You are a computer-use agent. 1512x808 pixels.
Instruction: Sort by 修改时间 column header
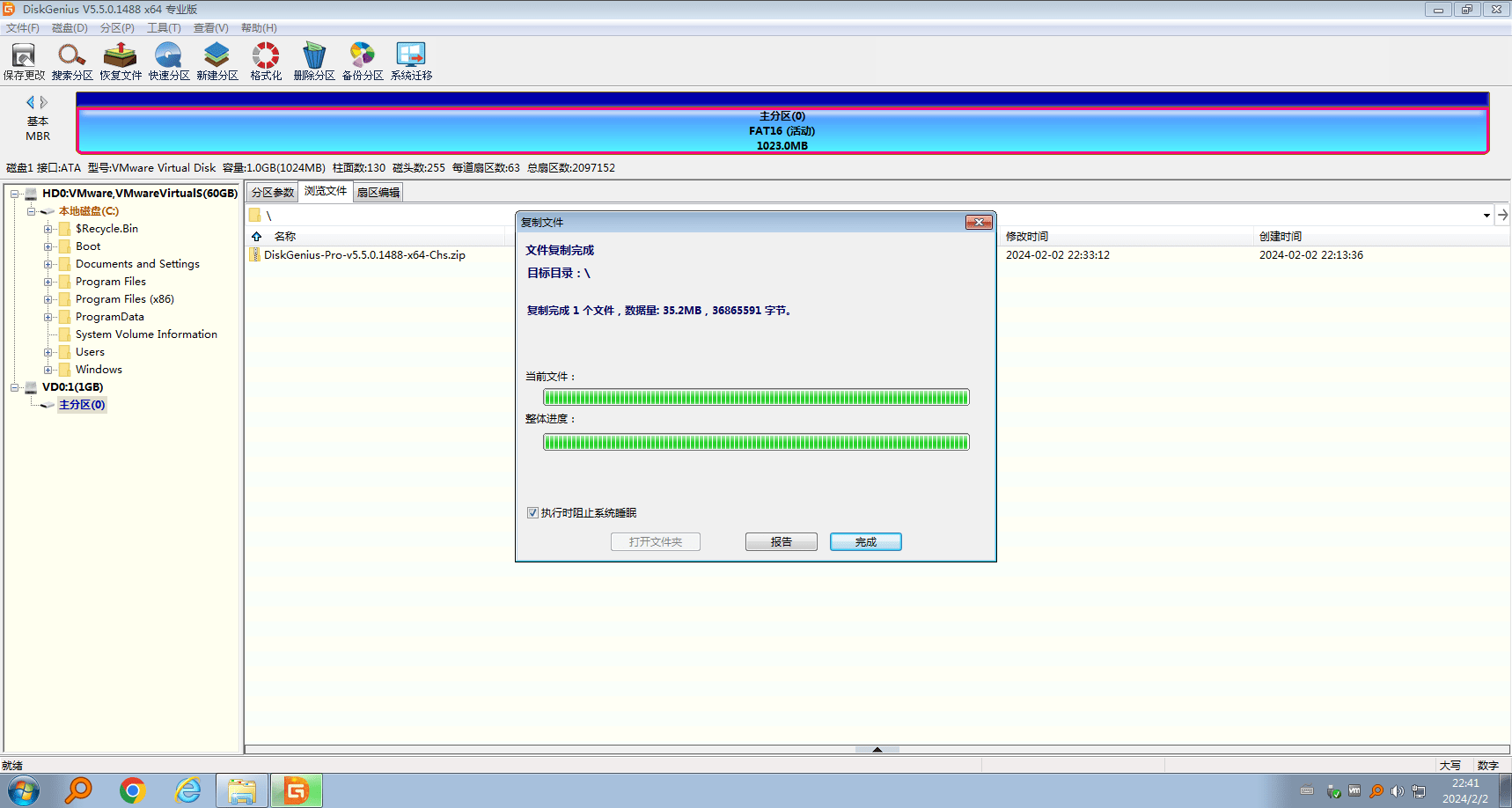1027,237
